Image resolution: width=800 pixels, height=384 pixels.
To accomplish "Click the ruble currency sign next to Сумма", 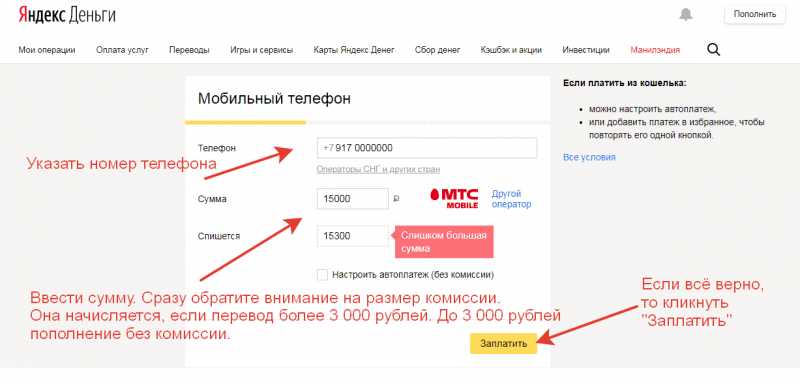I will click(x=396, y=199).
